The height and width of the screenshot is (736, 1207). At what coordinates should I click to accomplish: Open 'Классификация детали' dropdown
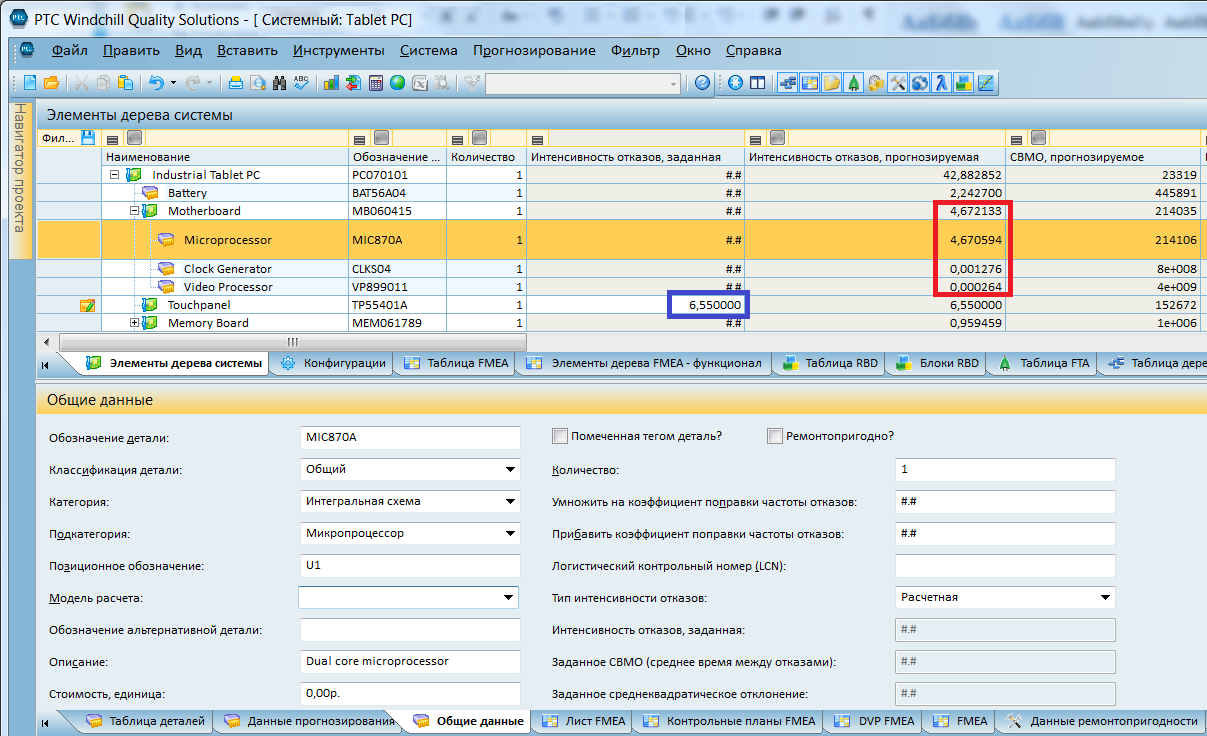(511, 469)
